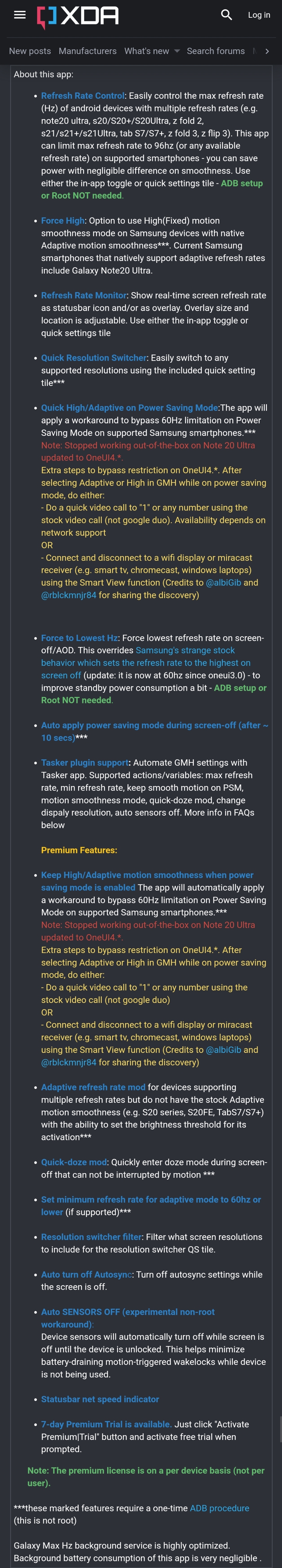Click the Quick Resolution Switcher link
Image resolution: width=282 pixels, height=1568 pixels.
pyautogui.click(x=94, y=358)
